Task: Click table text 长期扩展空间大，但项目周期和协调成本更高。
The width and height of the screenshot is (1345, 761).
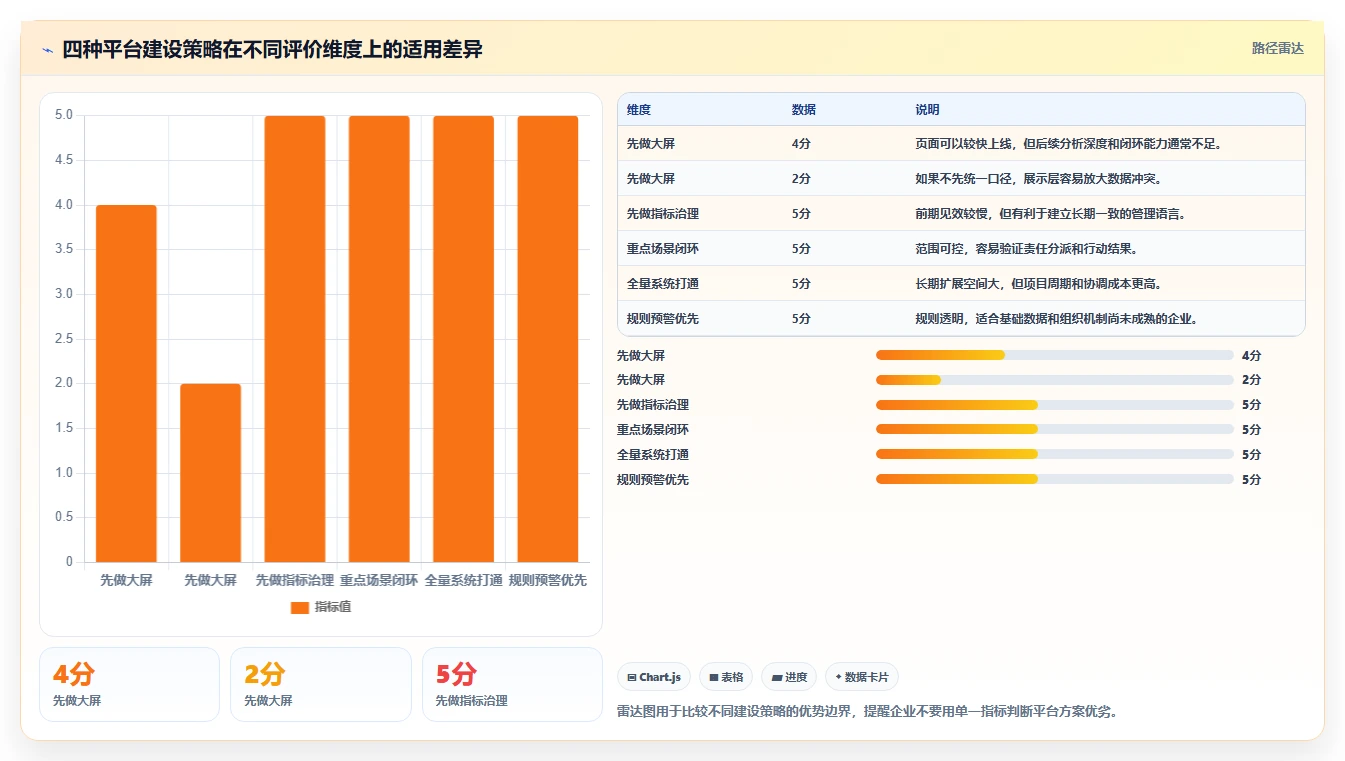Action: [x=1038, y=284]
